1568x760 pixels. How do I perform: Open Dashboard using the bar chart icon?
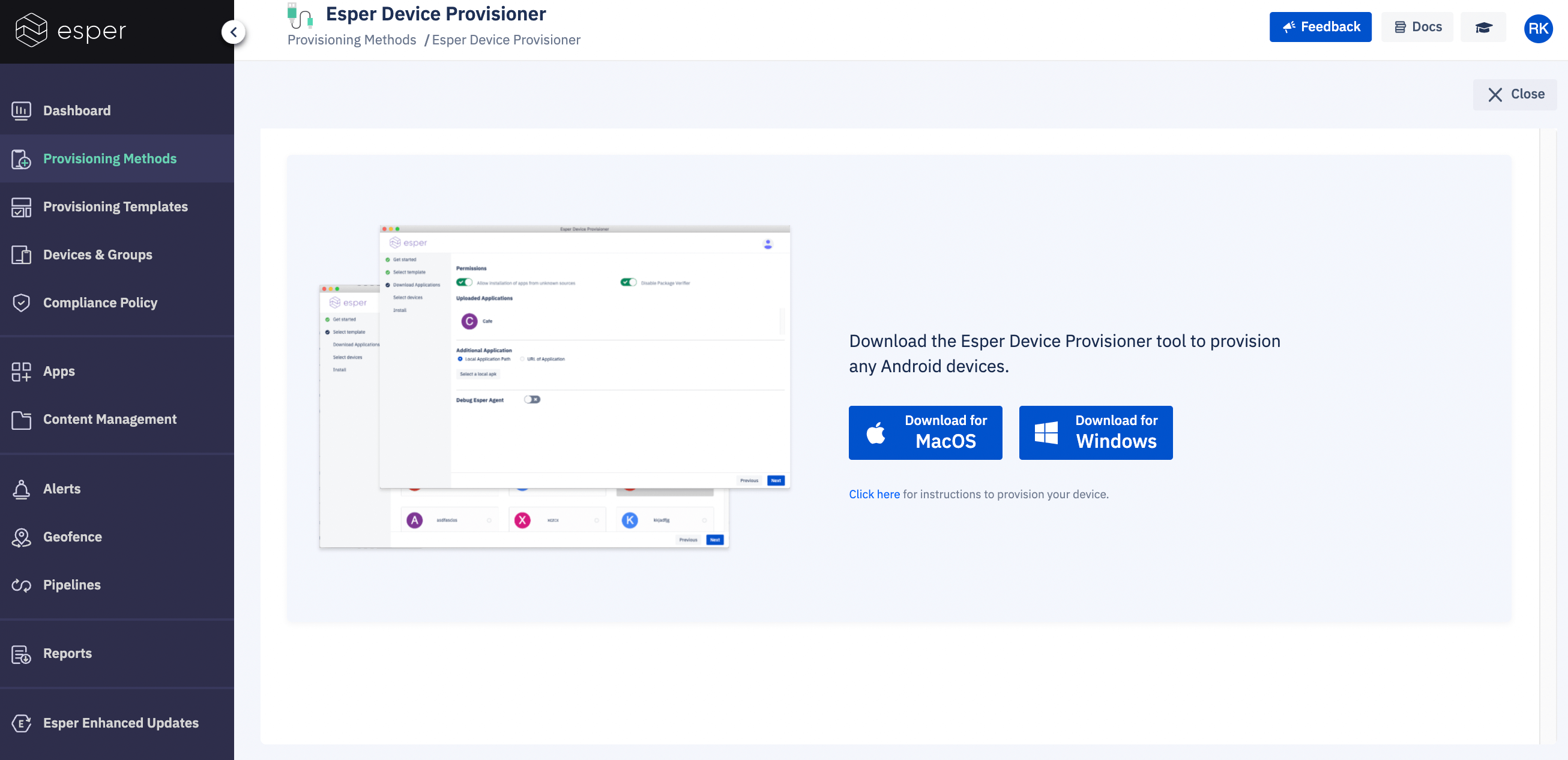(21, 110)
